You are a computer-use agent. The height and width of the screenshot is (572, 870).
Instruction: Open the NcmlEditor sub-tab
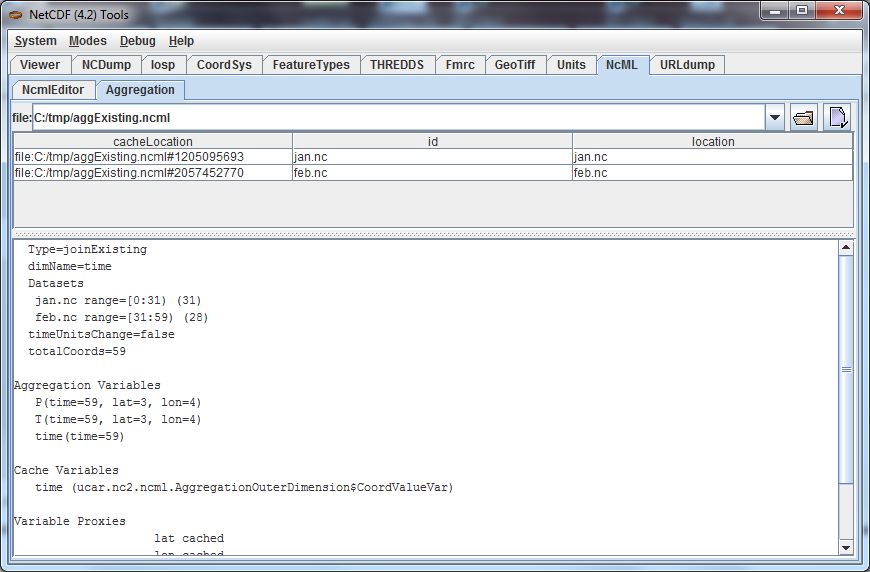[54, 90]
